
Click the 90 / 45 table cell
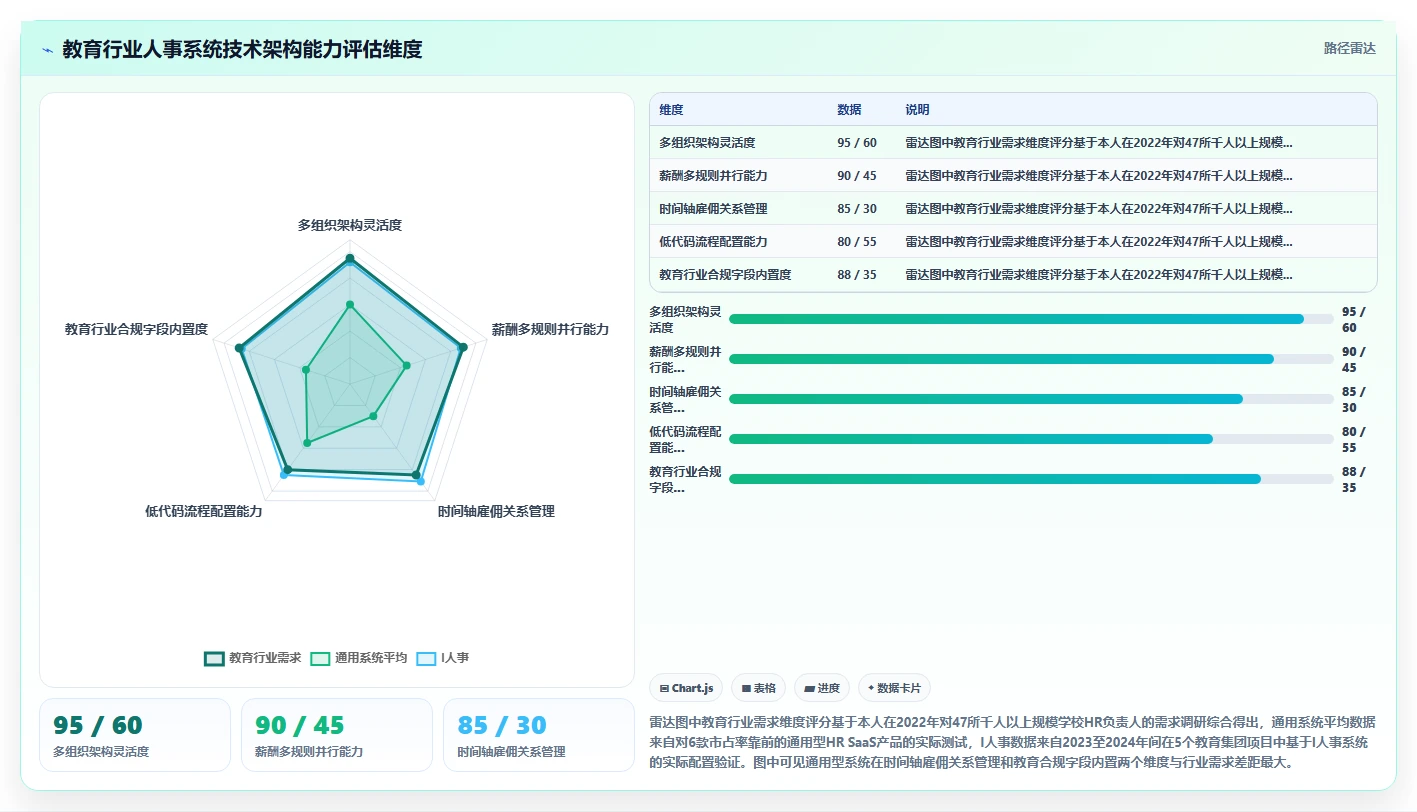point(857,176)
